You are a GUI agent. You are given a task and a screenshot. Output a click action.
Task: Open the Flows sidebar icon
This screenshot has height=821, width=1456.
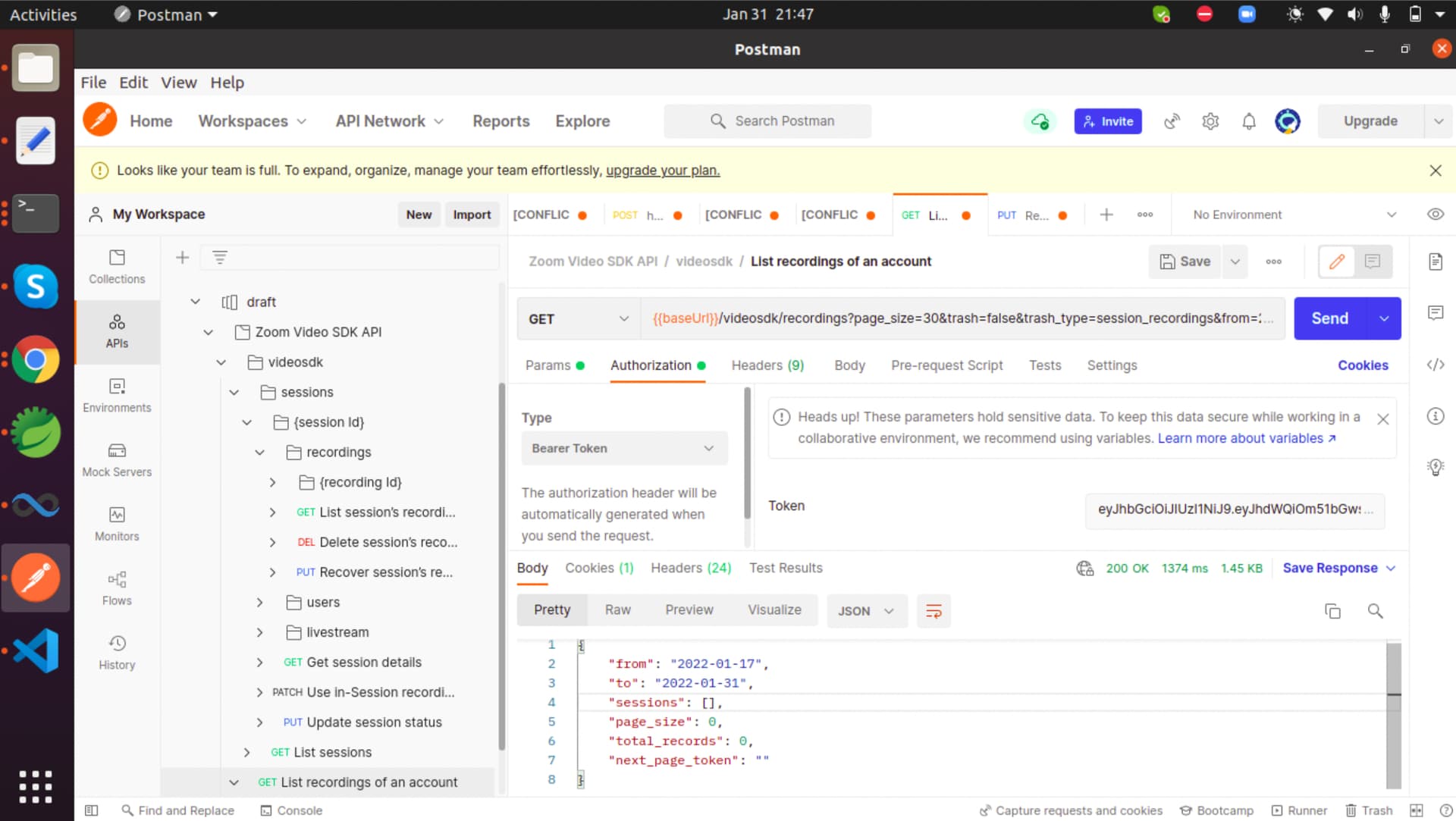(x=117, y=588)
